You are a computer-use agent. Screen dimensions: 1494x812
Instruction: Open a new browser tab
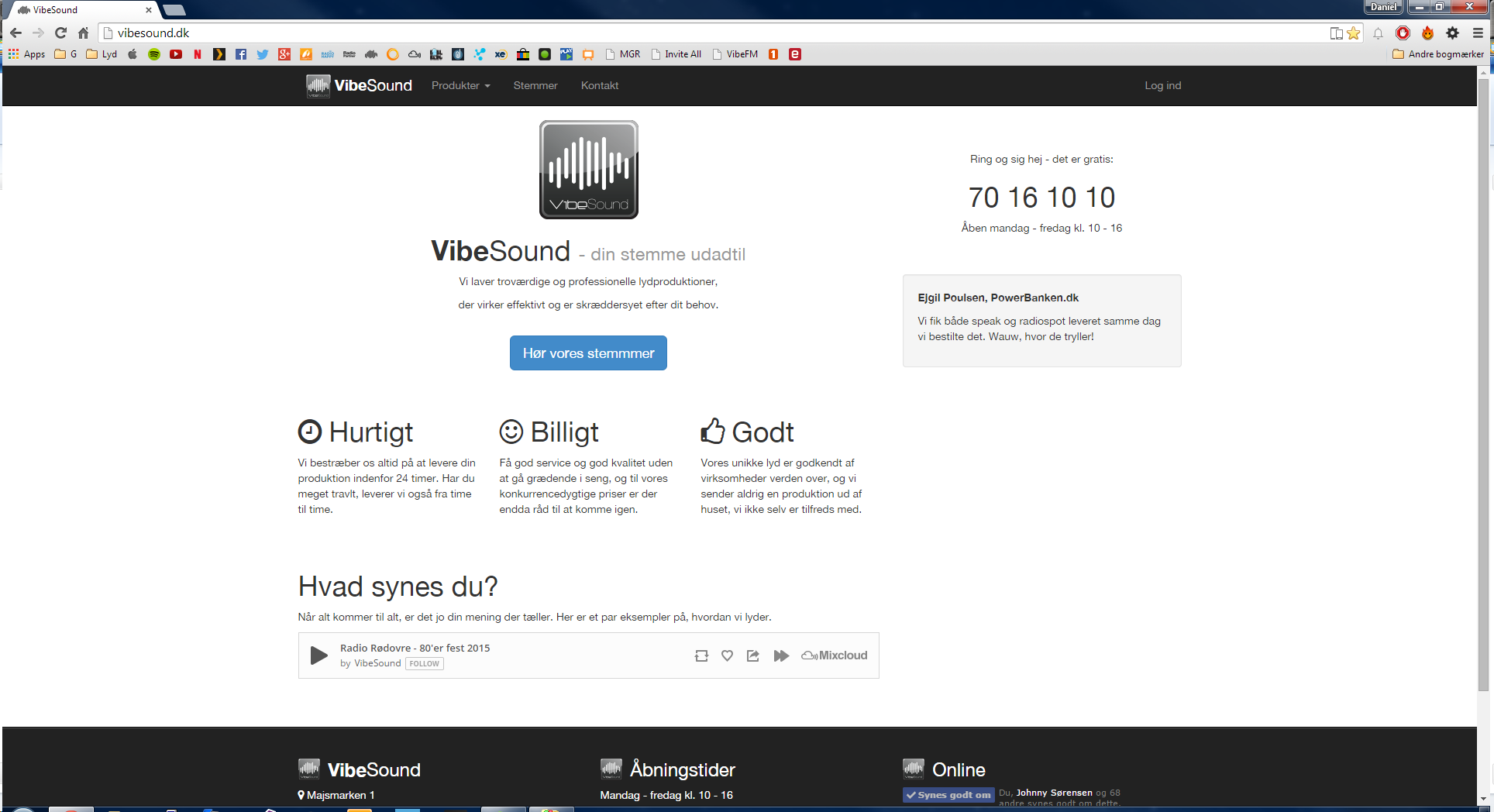point(174,10)
